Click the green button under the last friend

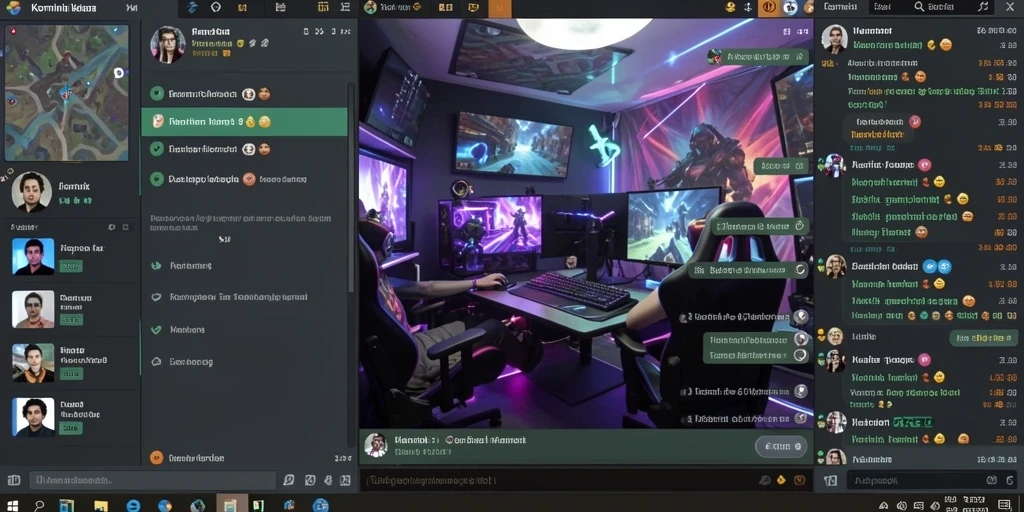click(x=71, y=428)
